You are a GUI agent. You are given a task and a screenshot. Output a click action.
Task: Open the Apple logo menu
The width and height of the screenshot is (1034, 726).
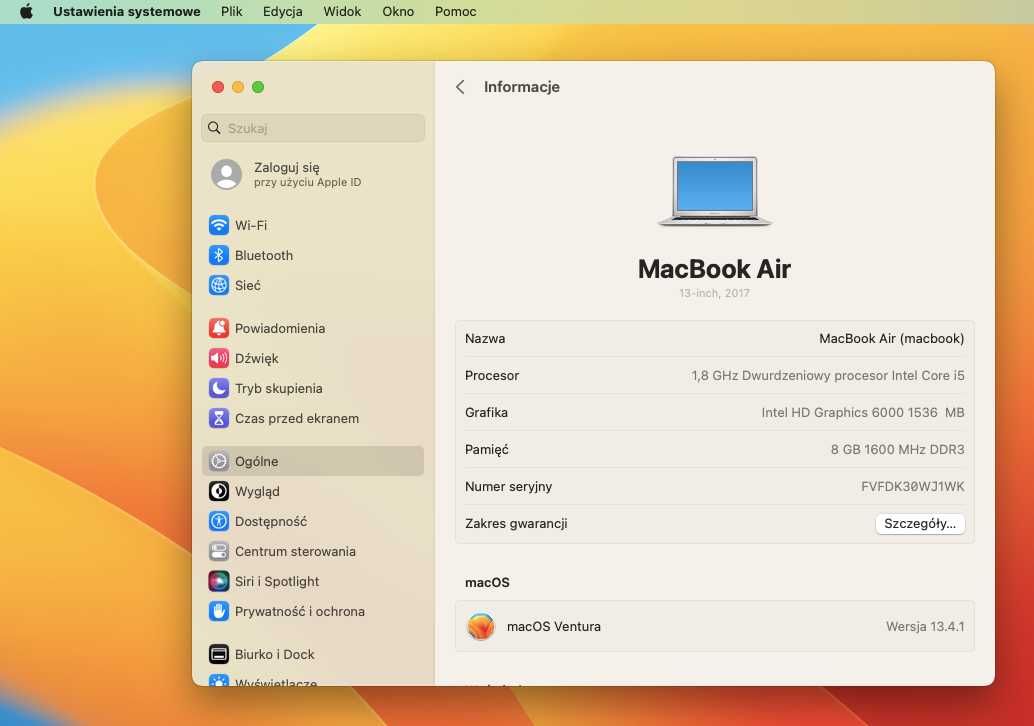[26, 11]
